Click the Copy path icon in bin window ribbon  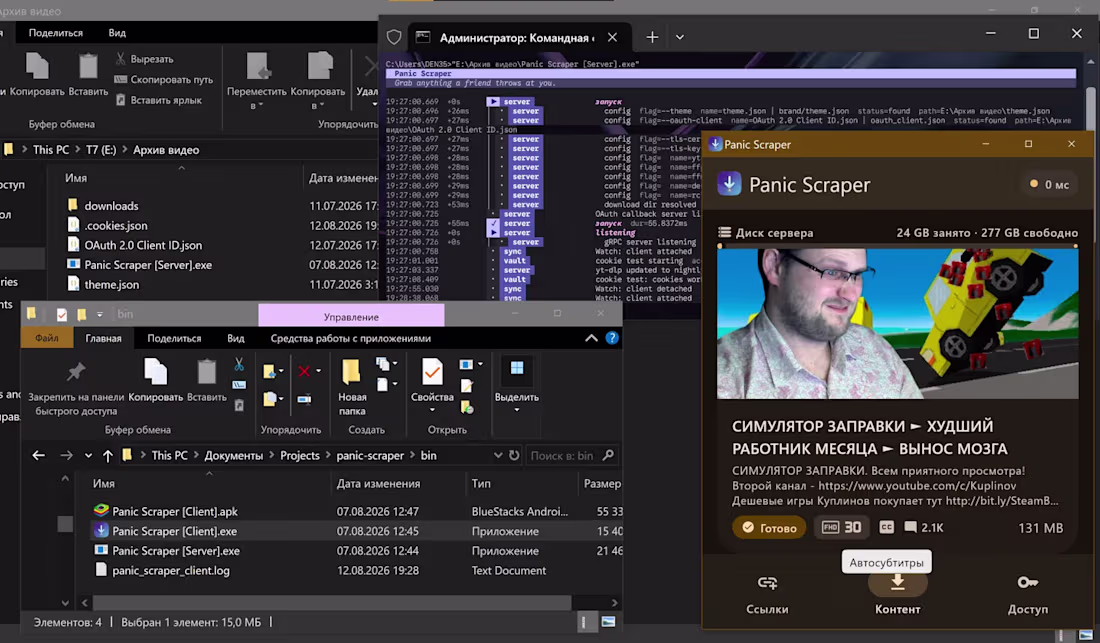click(239, 384)
